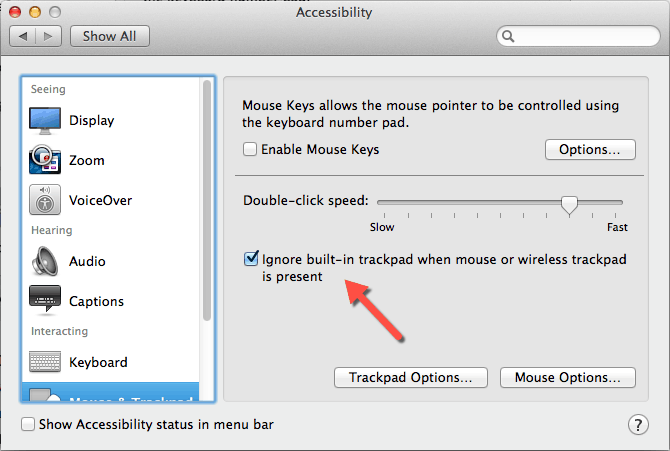Select the Keyboard icon under Interacting
The height and width of the screenshot is (451, 670).
(x=45, y=362)
